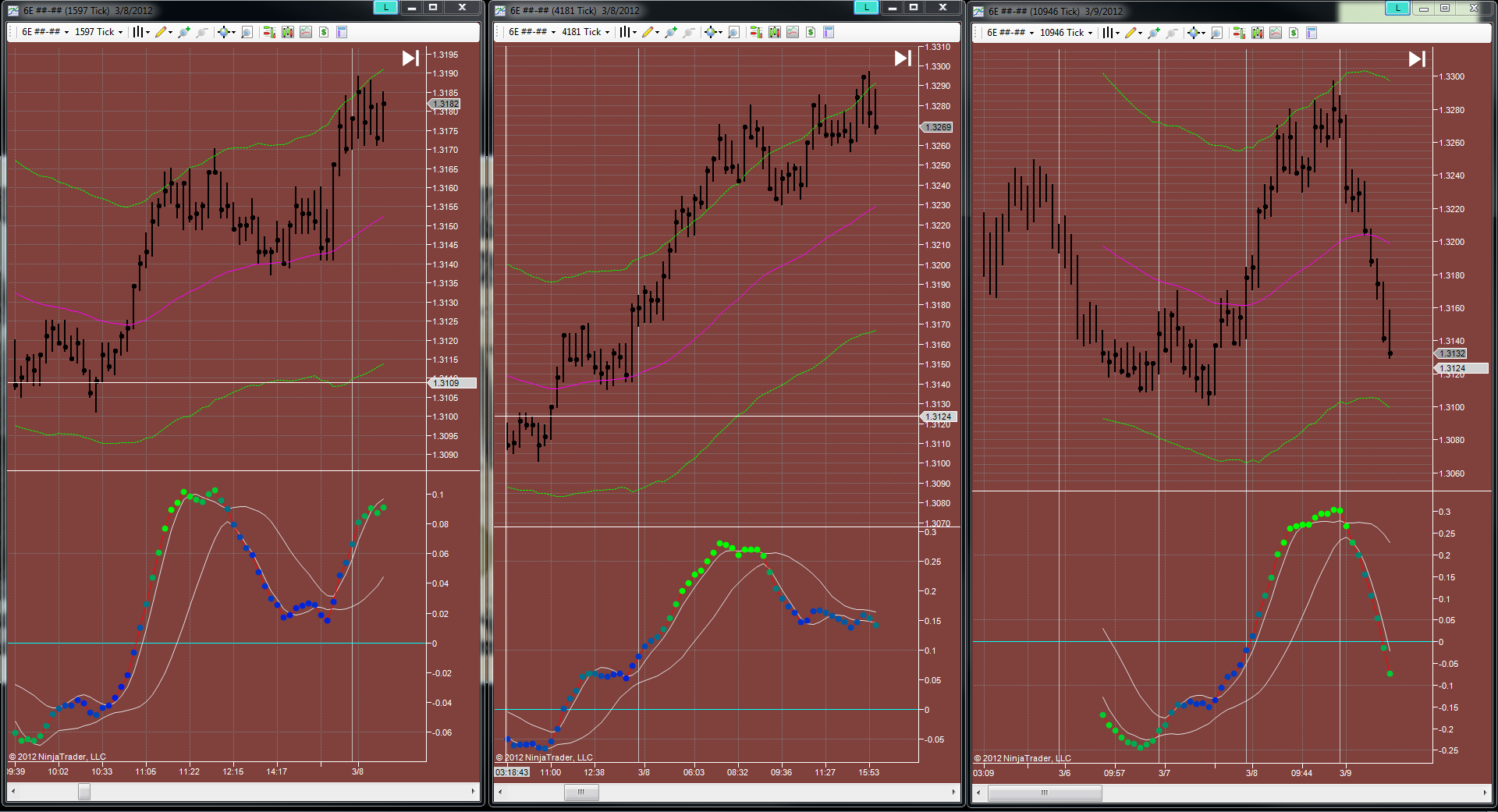This screenshot has width=1498, height=812.
Task: Click the 1.3269 price marker in 4181 Tick window
Action: [937, 127]
